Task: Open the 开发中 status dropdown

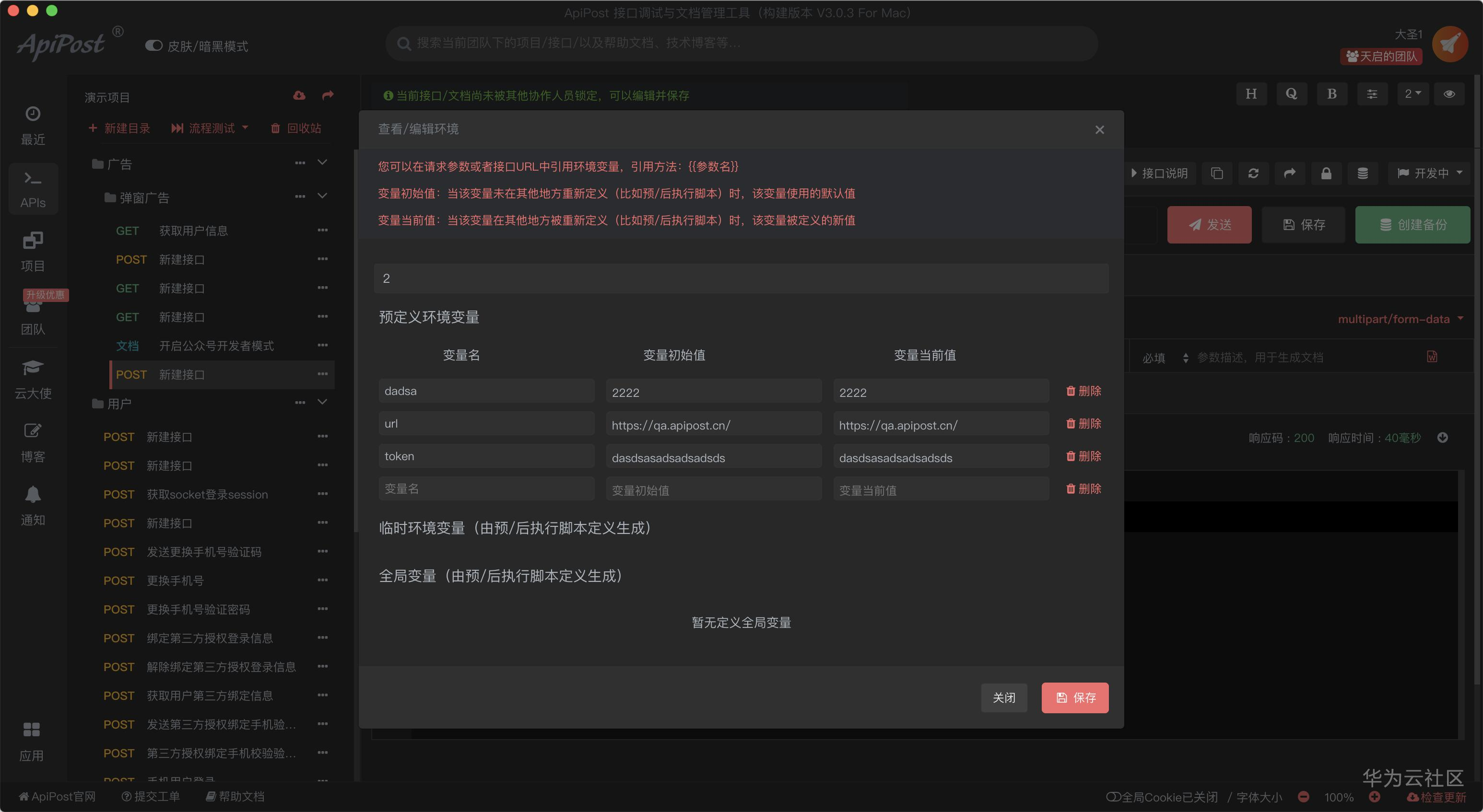Action: (x=1431, y=173)
